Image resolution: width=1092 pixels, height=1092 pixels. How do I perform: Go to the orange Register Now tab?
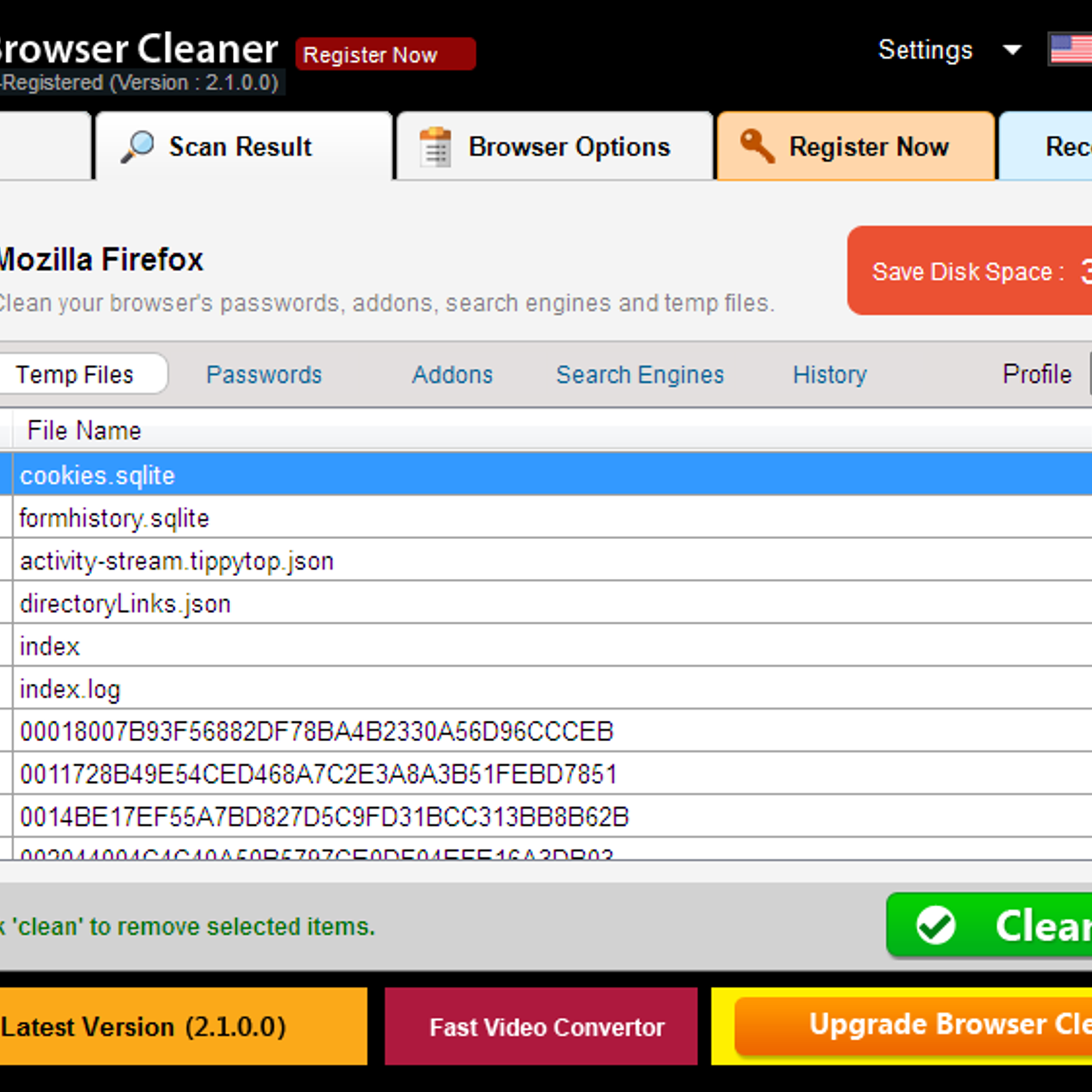pyautogui.click(x=856, y=146)
